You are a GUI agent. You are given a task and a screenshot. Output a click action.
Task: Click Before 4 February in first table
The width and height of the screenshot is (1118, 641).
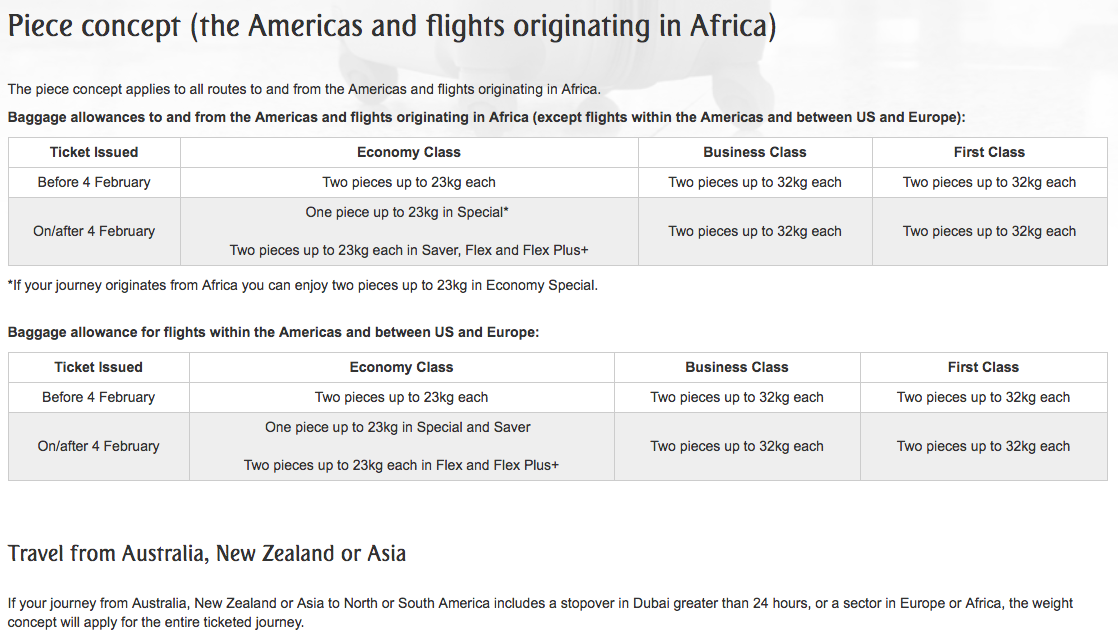[94, 182]
